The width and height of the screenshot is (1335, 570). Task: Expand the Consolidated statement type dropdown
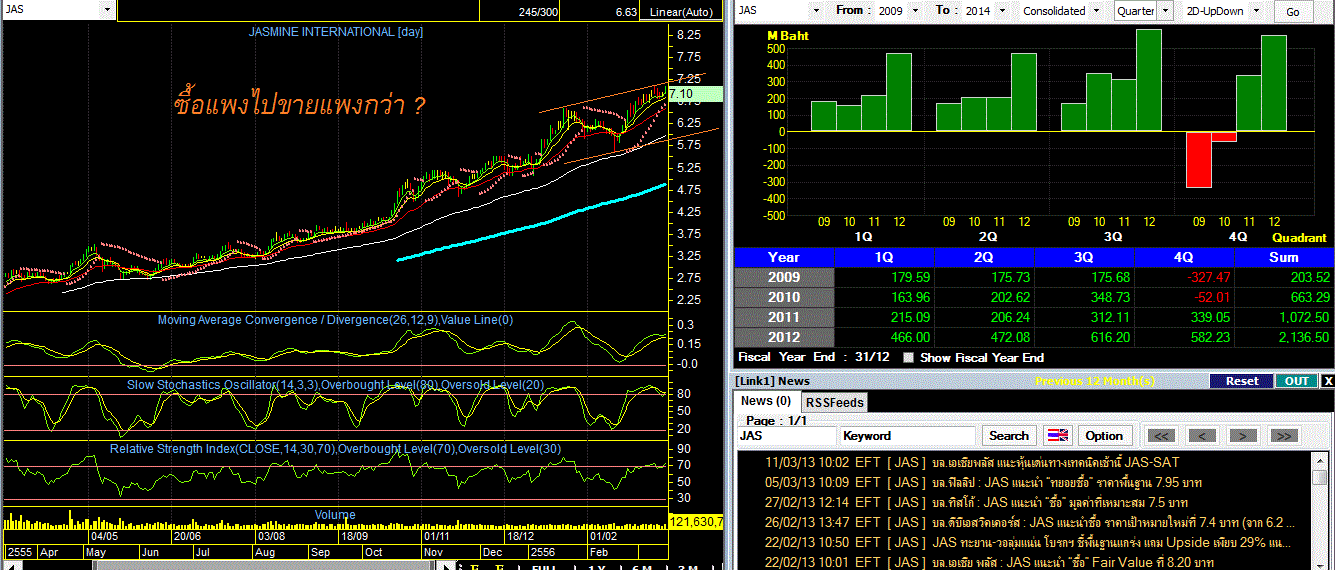click(1098, 10)
